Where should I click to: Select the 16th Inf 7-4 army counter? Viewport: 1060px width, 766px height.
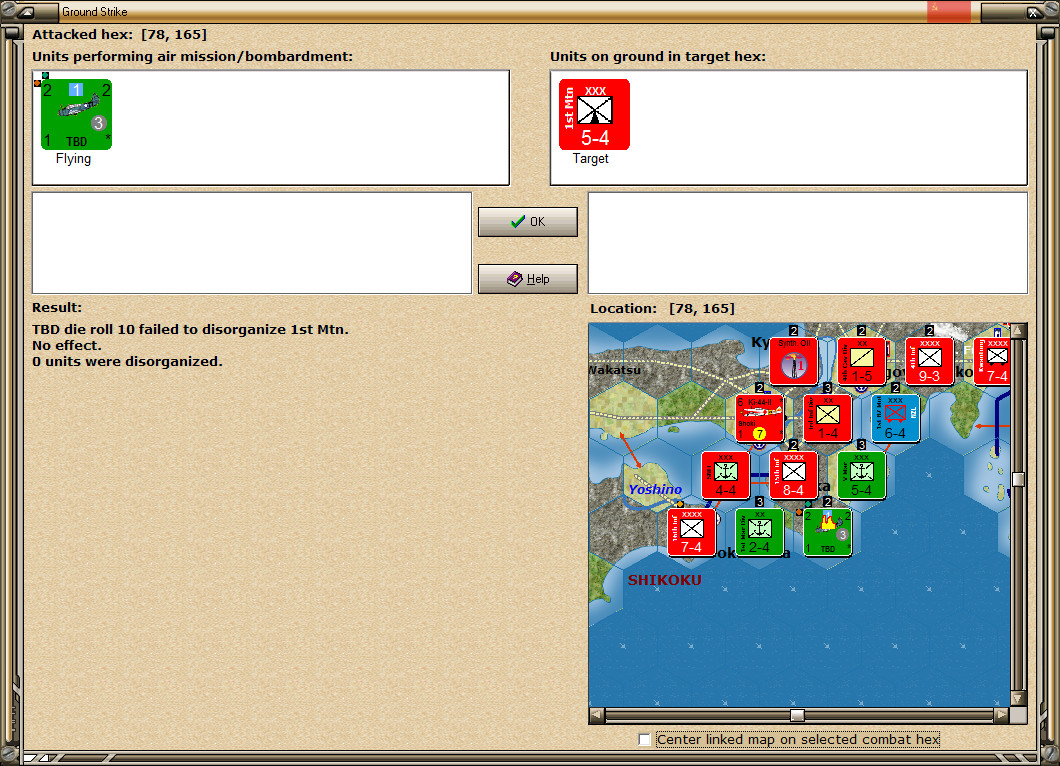(692, 532)
